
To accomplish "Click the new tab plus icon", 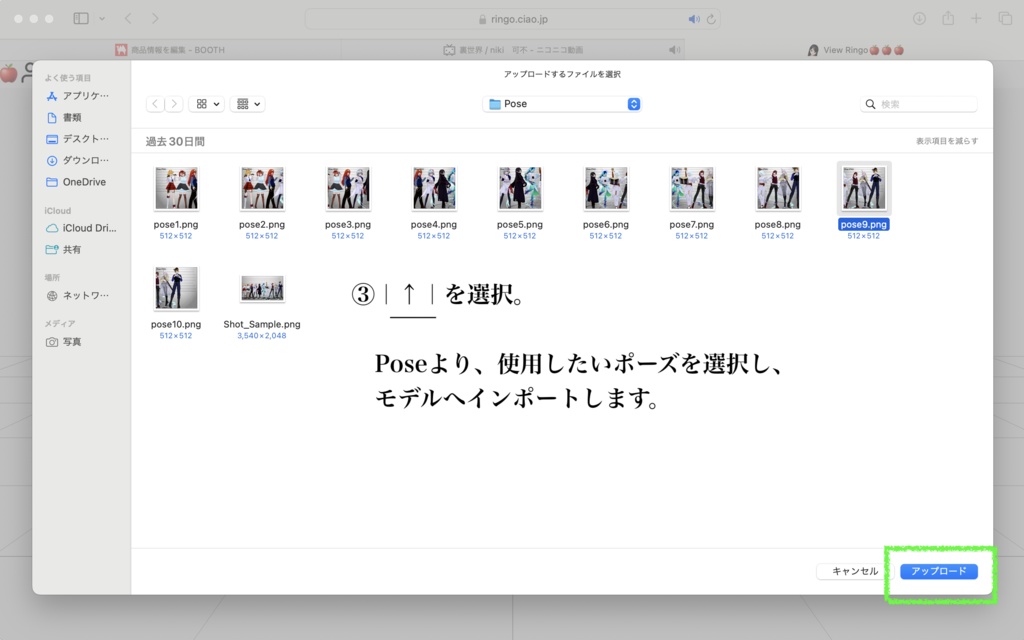I will click(976, 18).
